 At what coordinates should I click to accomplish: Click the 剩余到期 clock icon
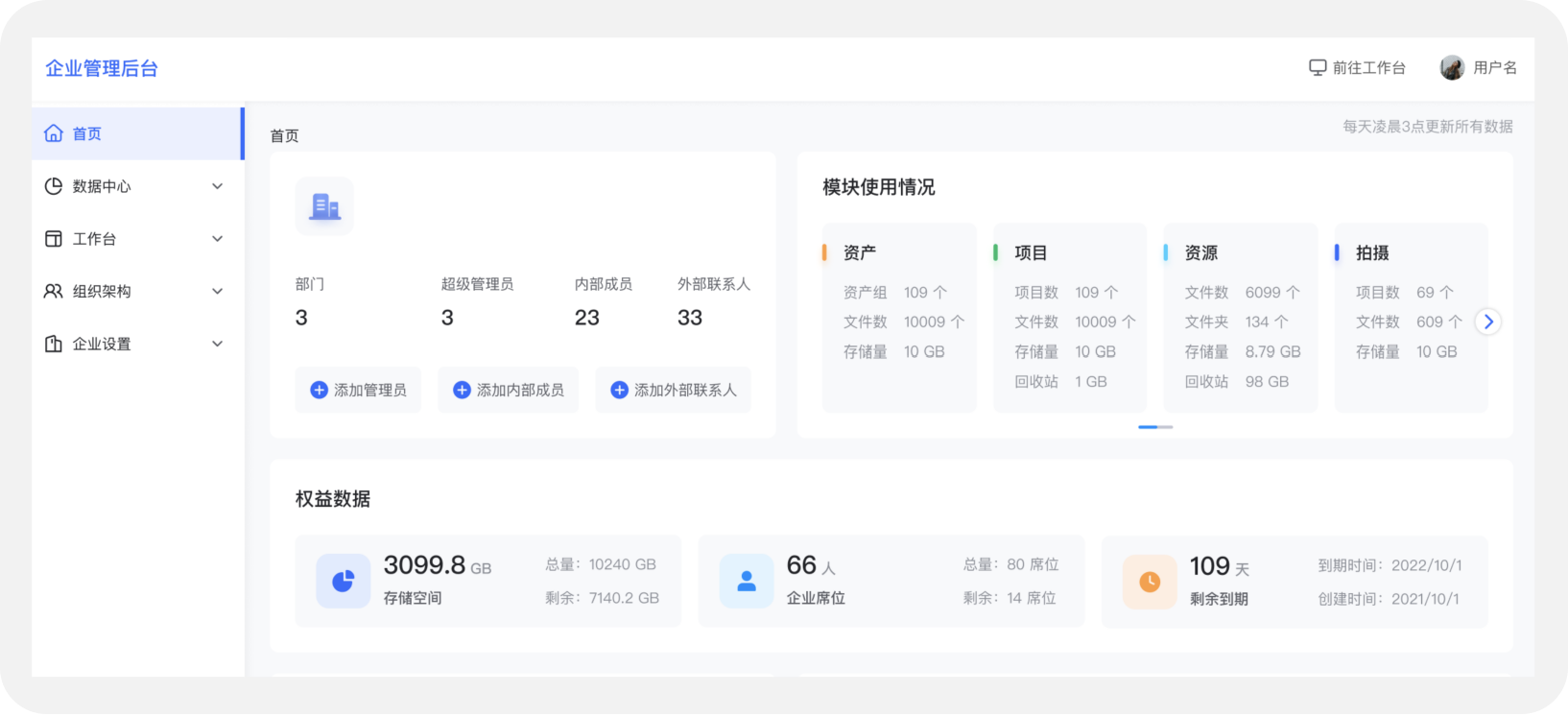[x=1150, y=582]
